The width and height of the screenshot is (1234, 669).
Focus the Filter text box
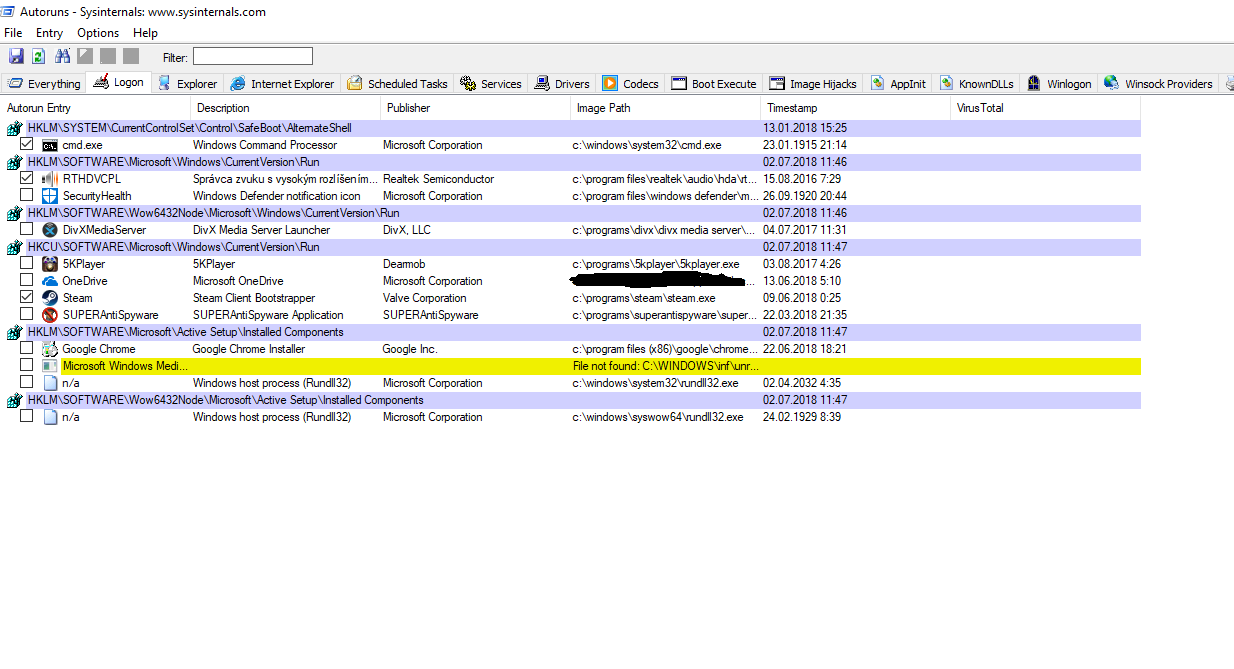tap(252, 57)
